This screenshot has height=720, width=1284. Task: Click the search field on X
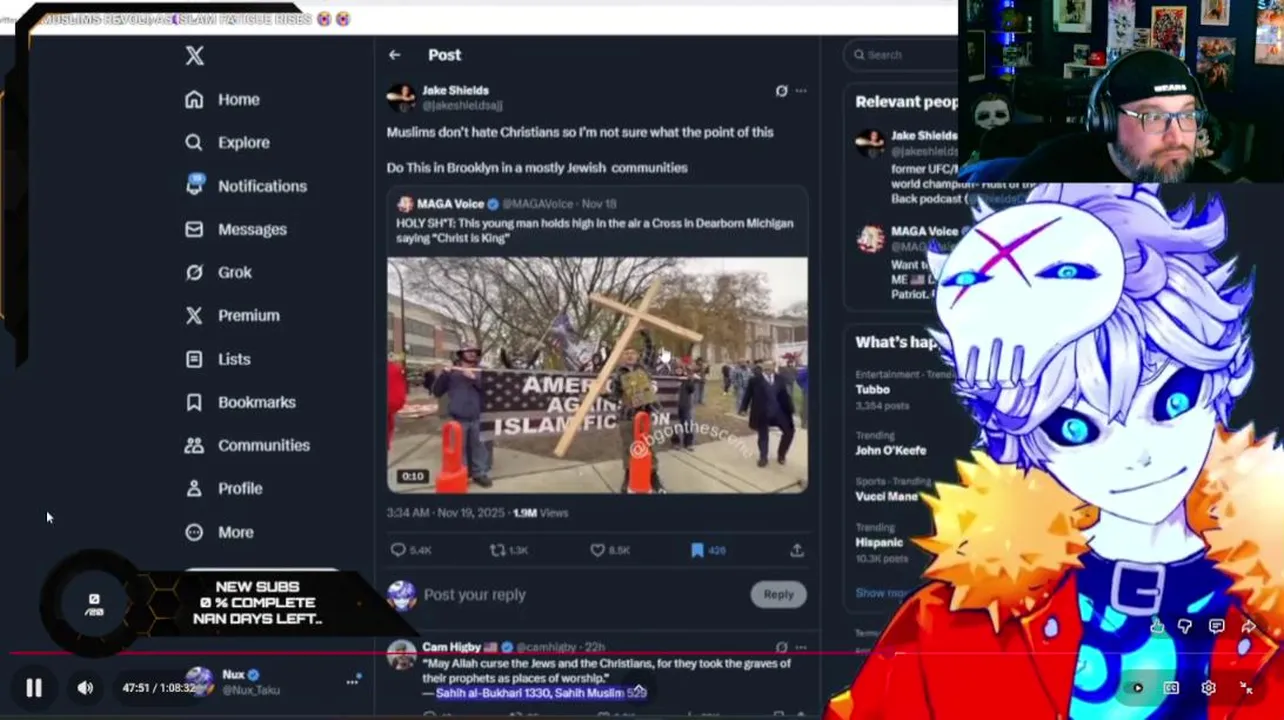coord(900,55)
